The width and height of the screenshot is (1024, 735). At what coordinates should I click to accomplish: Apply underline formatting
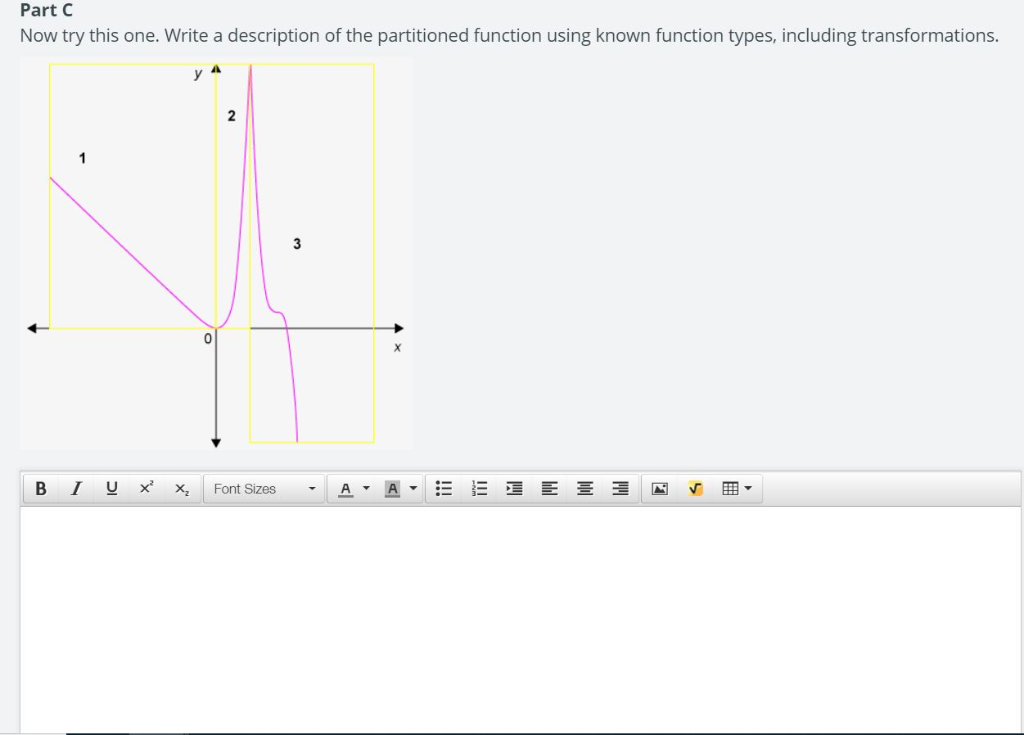click(x=110, y=488)
